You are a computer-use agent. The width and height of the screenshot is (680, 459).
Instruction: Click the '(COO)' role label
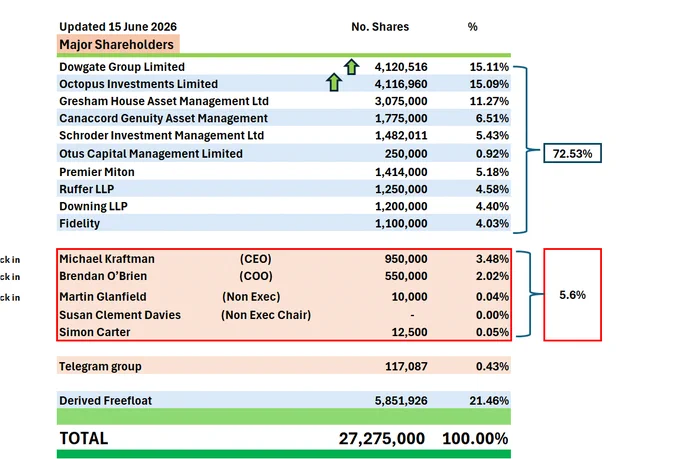[x=256, y=276]
